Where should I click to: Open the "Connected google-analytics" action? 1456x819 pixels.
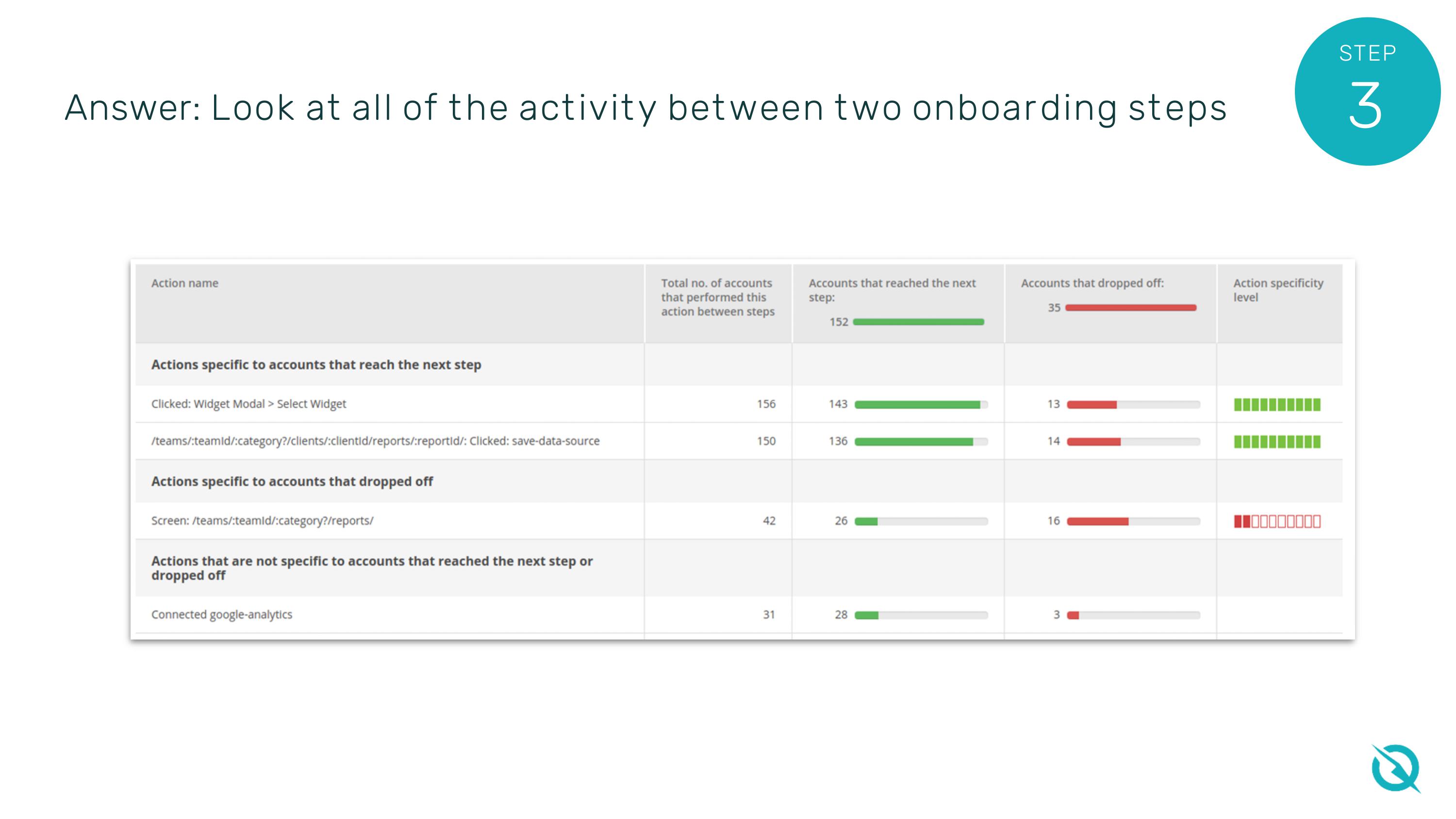222,614
